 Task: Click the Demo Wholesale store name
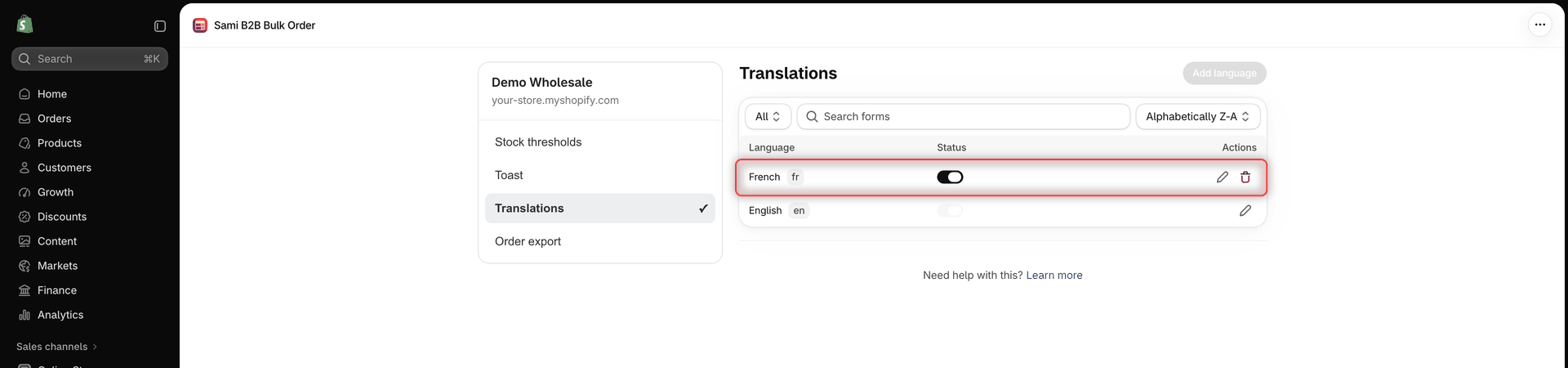pos(542,83)
